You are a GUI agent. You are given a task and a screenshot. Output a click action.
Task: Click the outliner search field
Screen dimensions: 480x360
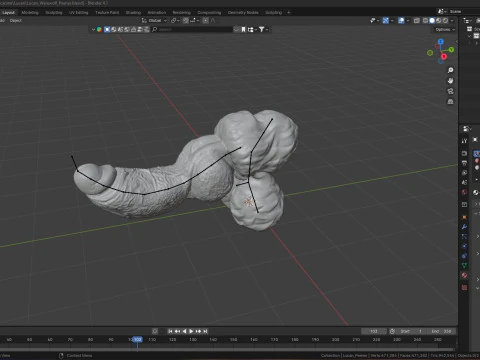tap(193, 30)
